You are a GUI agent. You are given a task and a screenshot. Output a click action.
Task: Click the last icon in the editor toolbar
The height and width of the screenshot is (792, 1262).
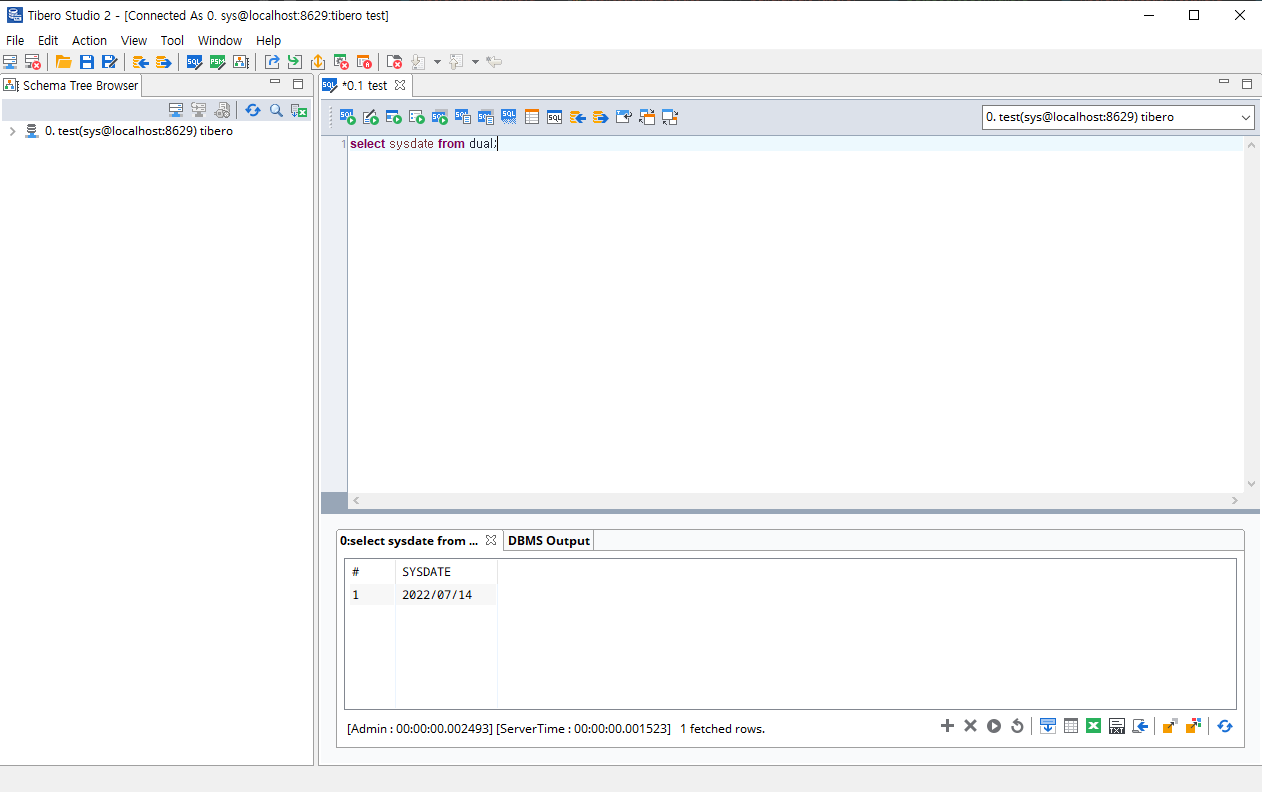670,117
